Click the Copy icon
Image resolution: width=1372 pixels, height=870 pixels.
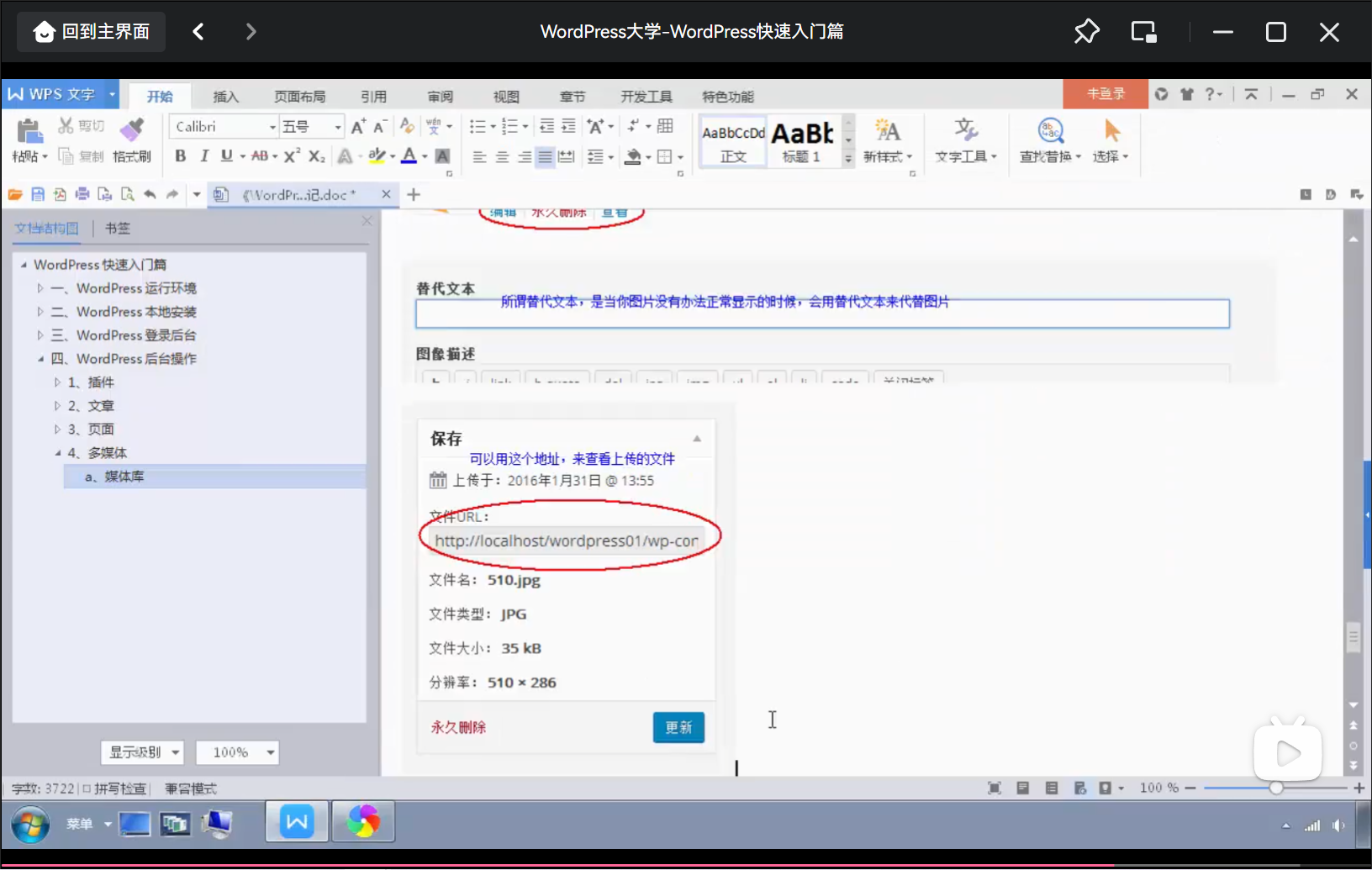(66, 156)
